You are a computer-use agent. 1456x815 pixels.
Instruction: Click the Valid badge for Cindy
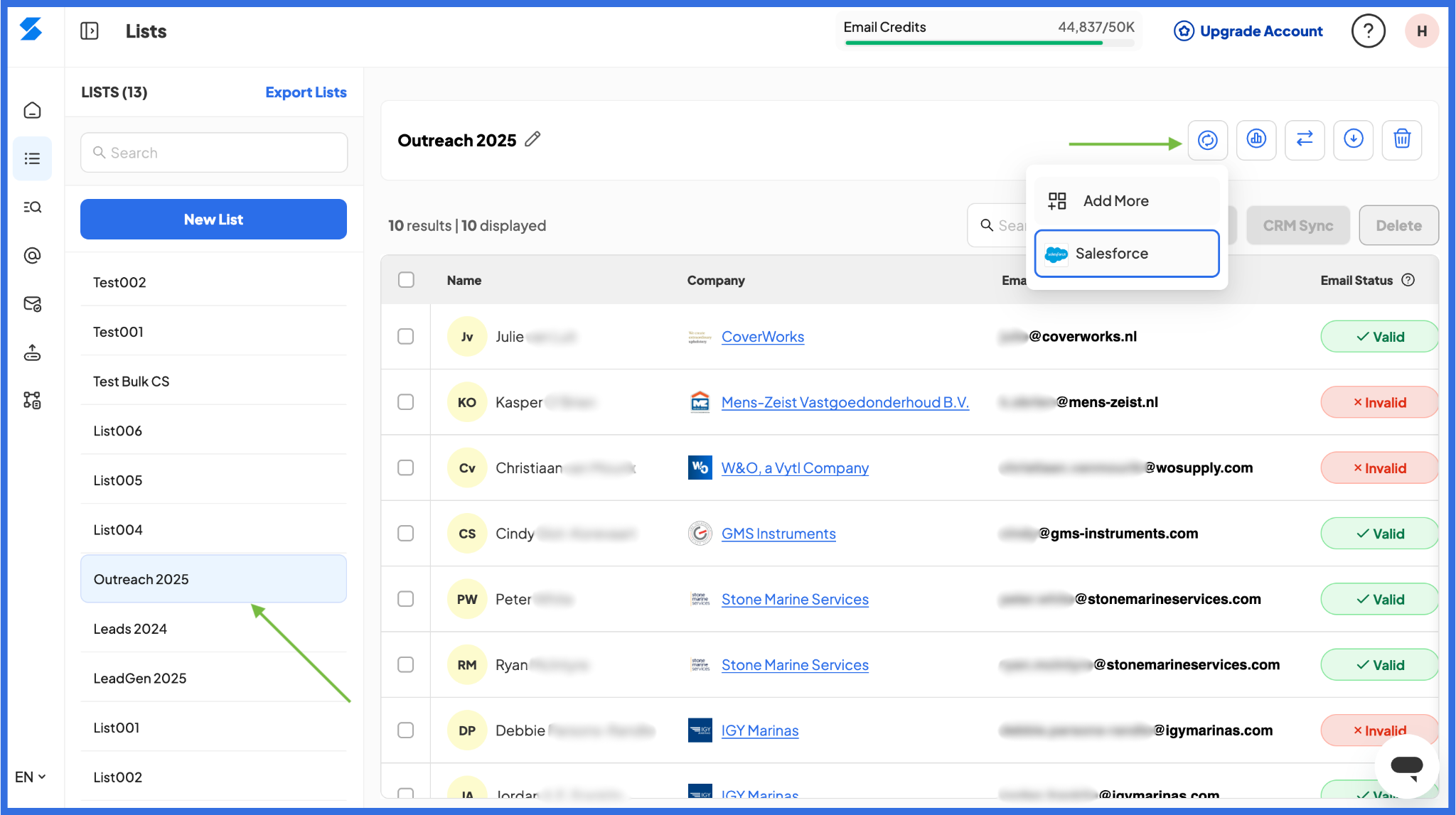[1380, 533]
